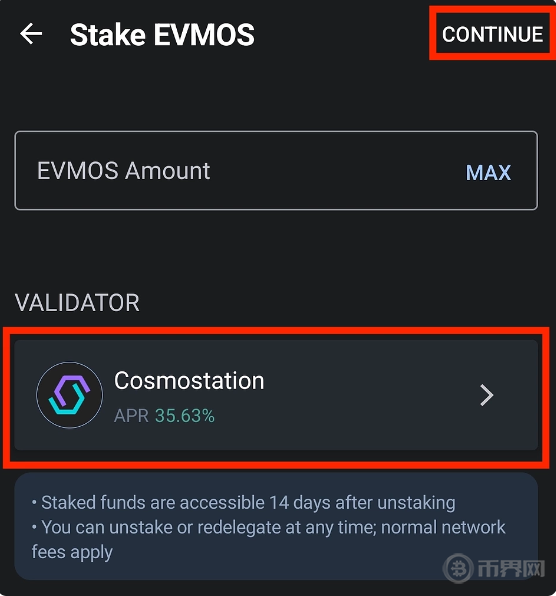Tap the CONTINUE button
Viewport: 556px width, 596px height.
tap(492, 34)
